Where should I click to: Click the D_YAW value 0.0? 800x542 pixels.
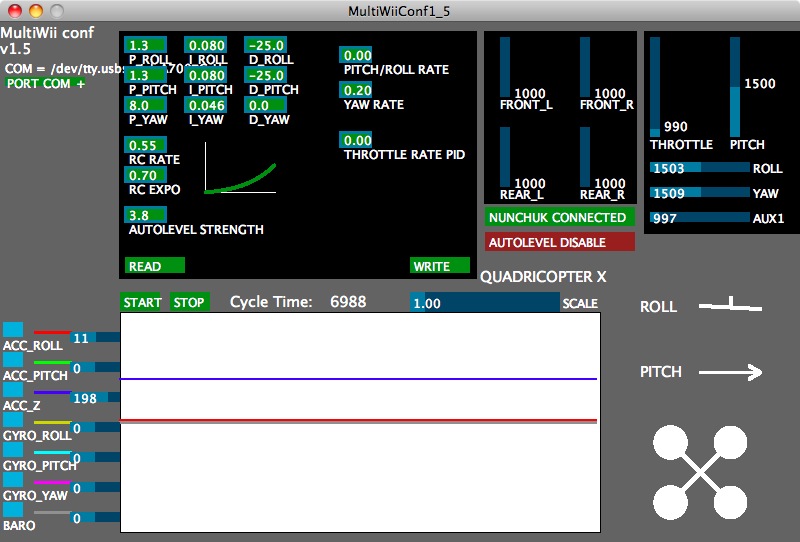point(265,105)
